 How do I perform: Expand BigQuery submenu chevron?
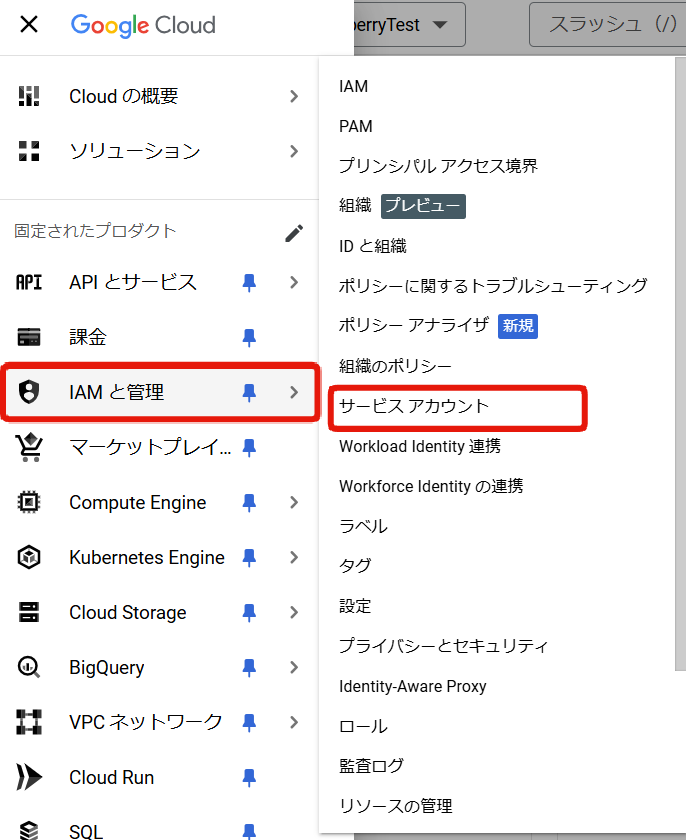point(294,668)
